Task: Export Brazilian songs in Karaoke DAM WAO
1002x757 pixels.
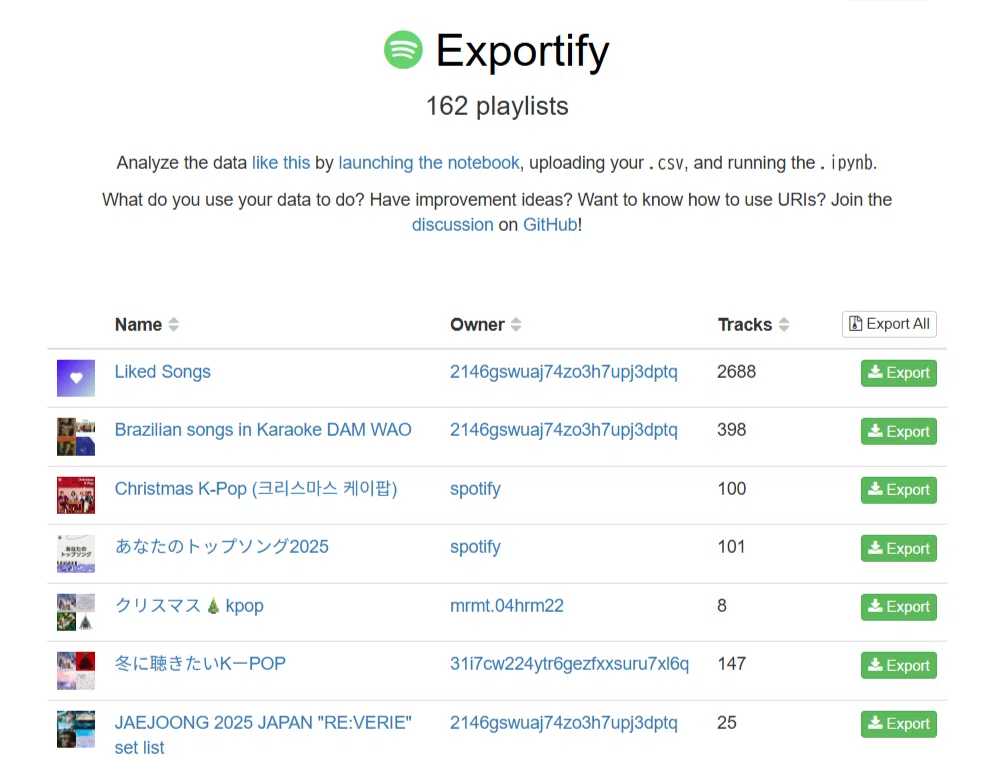Action: [x=898, y=432]
